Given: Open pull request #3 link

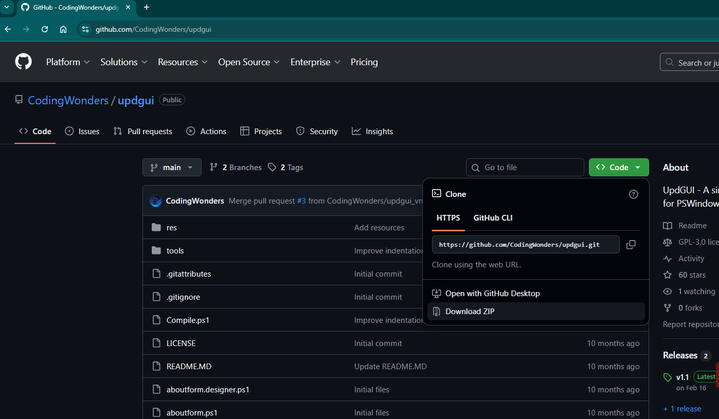Looking at the screenshot, I should (301, 201).
